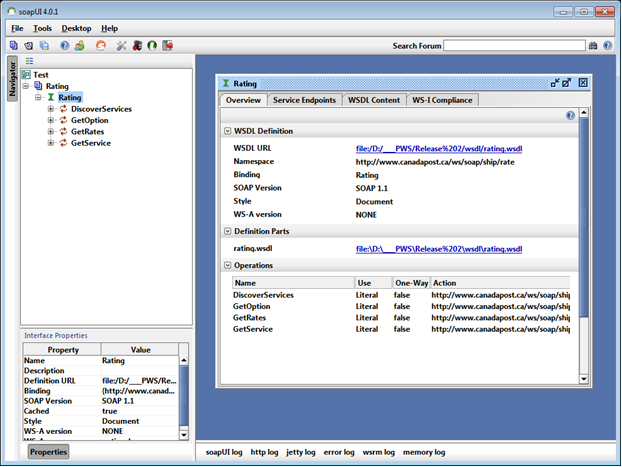The width and height of the screenshot is (622, 467).
Task: Maximize the Rating inner window
Action: [566, 83]
